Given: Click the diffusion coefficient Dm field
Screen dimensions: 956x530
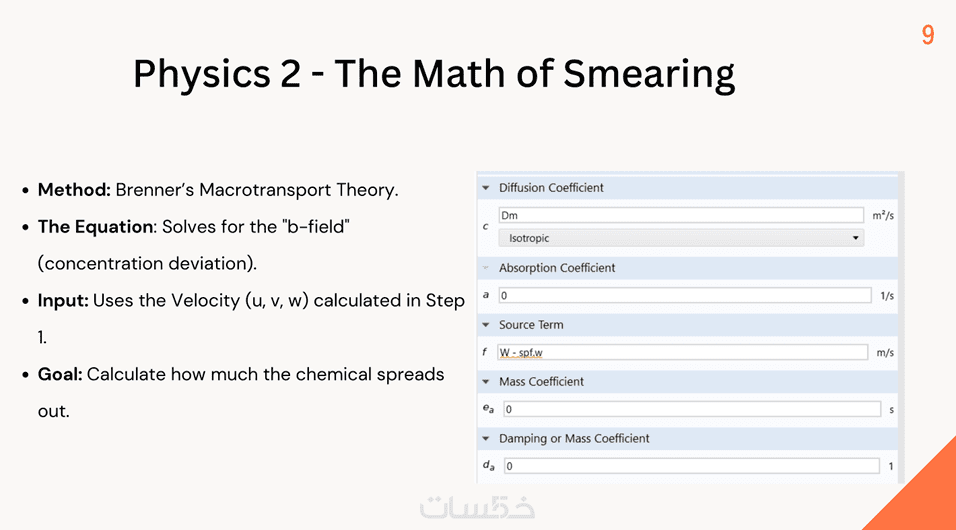Looking at the screenshot, I should [680, 215].
